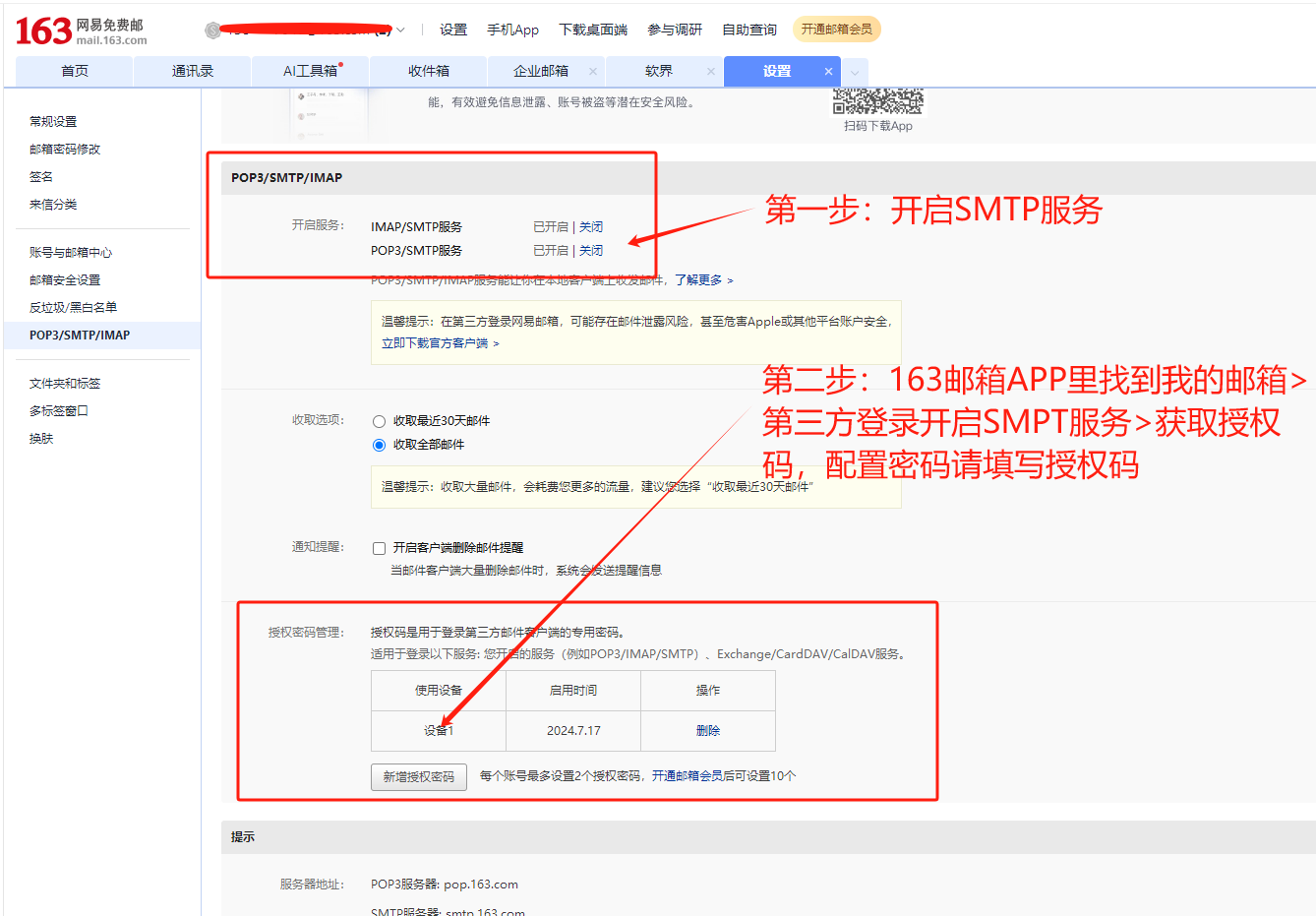Click 关闭 for IMAP/SMTP服务
1316x916 pixels.
pyautogui.click(x=591, y=227)
